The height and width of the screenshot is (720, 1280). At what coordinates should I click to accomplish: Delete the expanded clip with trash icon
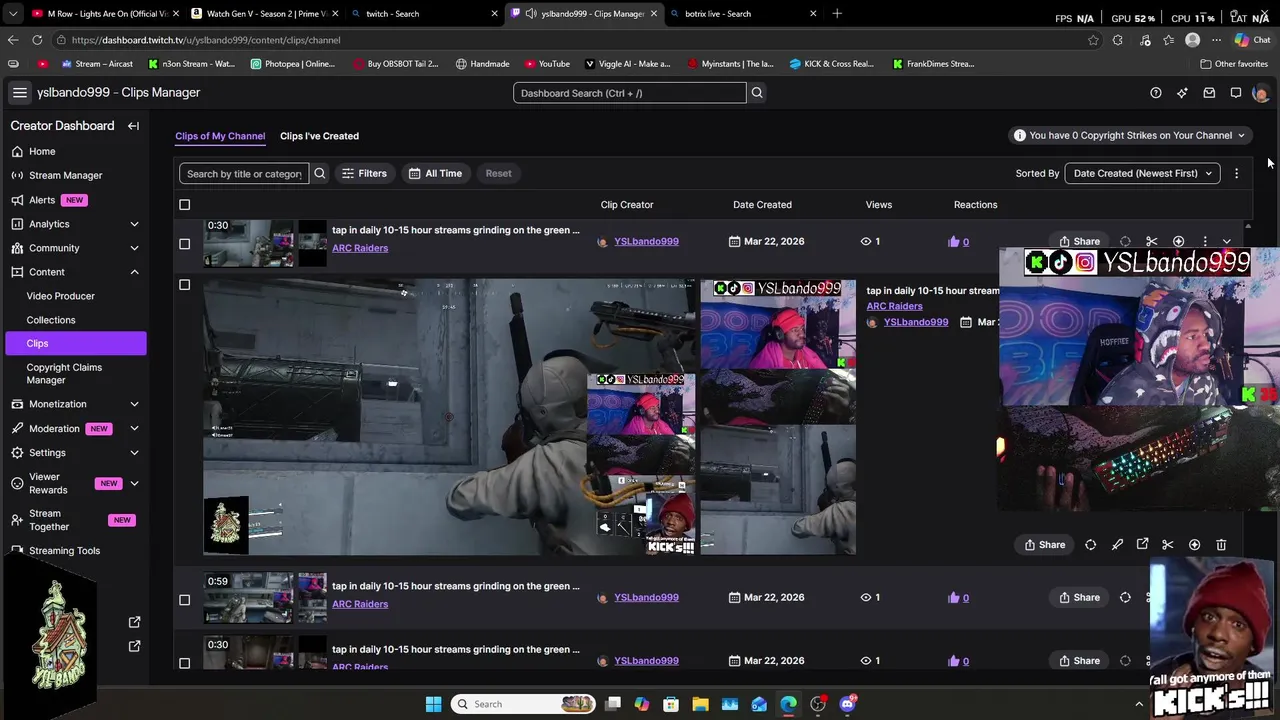[1221, 545]
